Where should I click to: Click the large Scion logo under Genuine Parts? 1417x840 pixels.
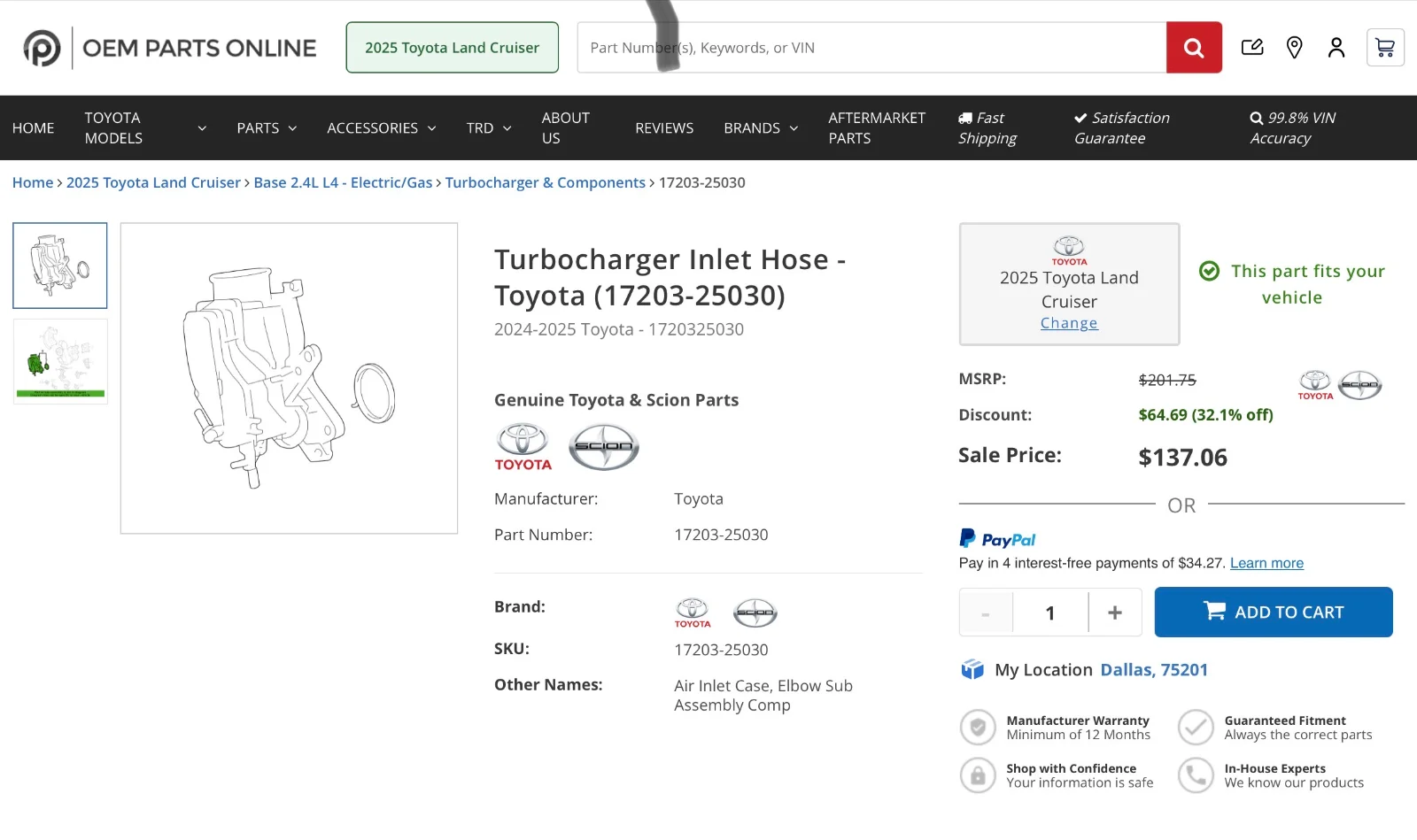click(604, 446)
